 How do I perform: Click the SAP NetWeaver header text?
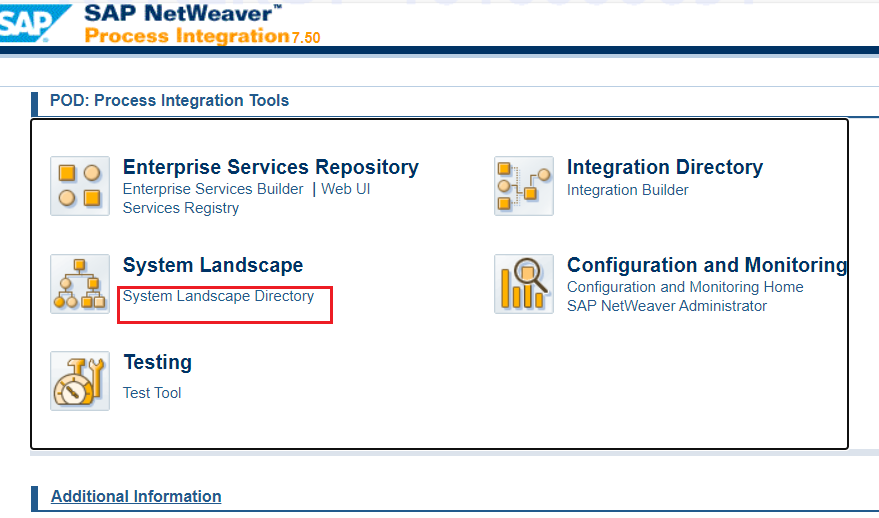(183, 13)
